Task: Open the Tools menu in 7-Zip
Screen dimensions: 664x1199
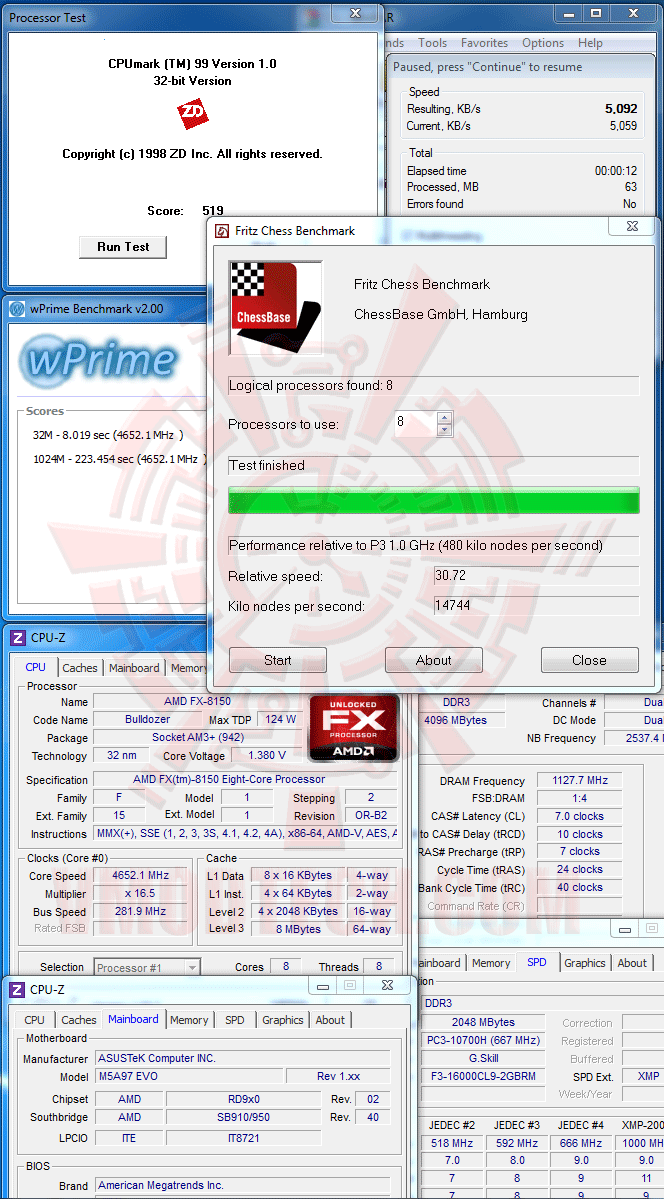Action: click(x=432, y=43)
